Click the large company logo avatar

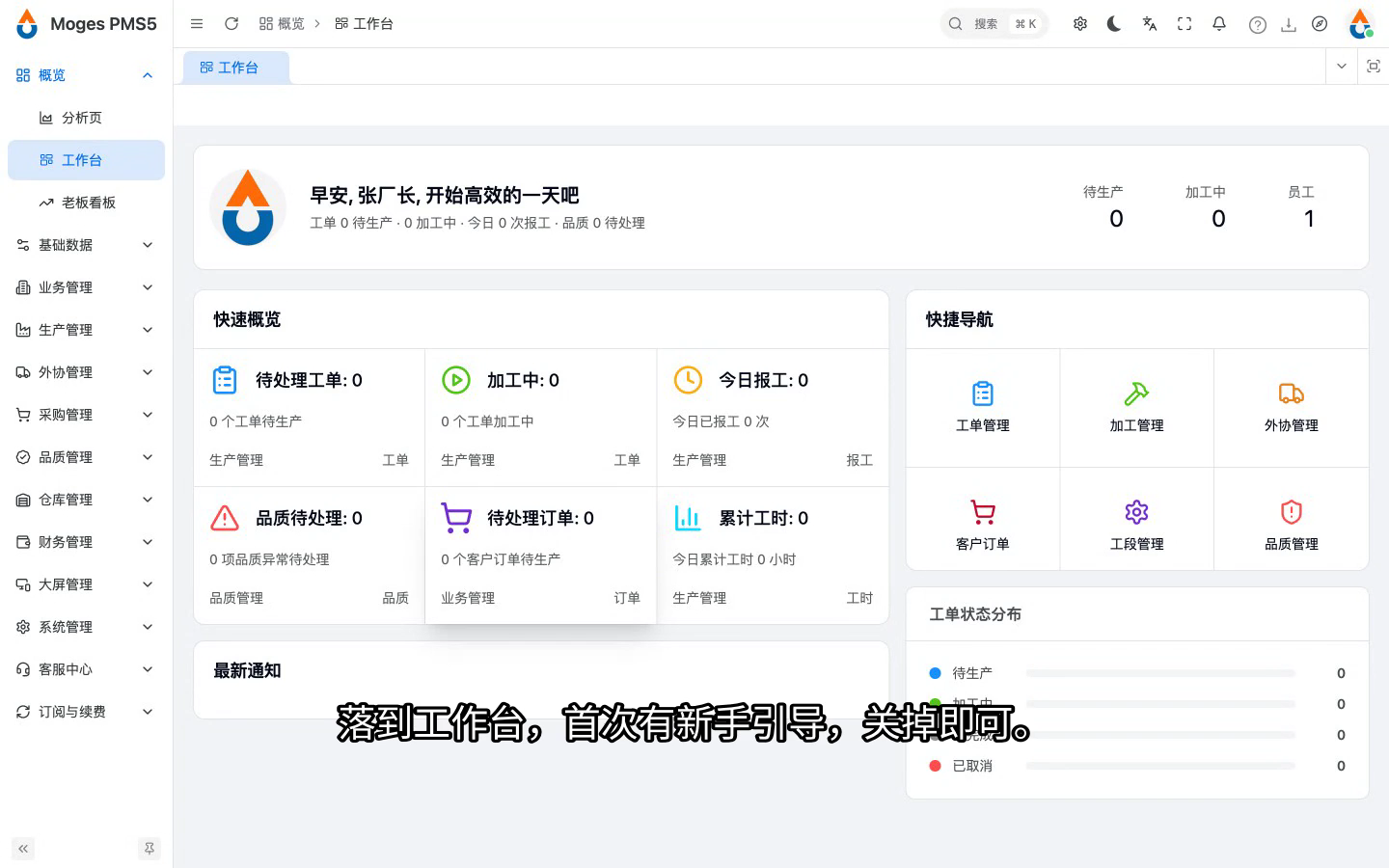click(x=248, y=207)
